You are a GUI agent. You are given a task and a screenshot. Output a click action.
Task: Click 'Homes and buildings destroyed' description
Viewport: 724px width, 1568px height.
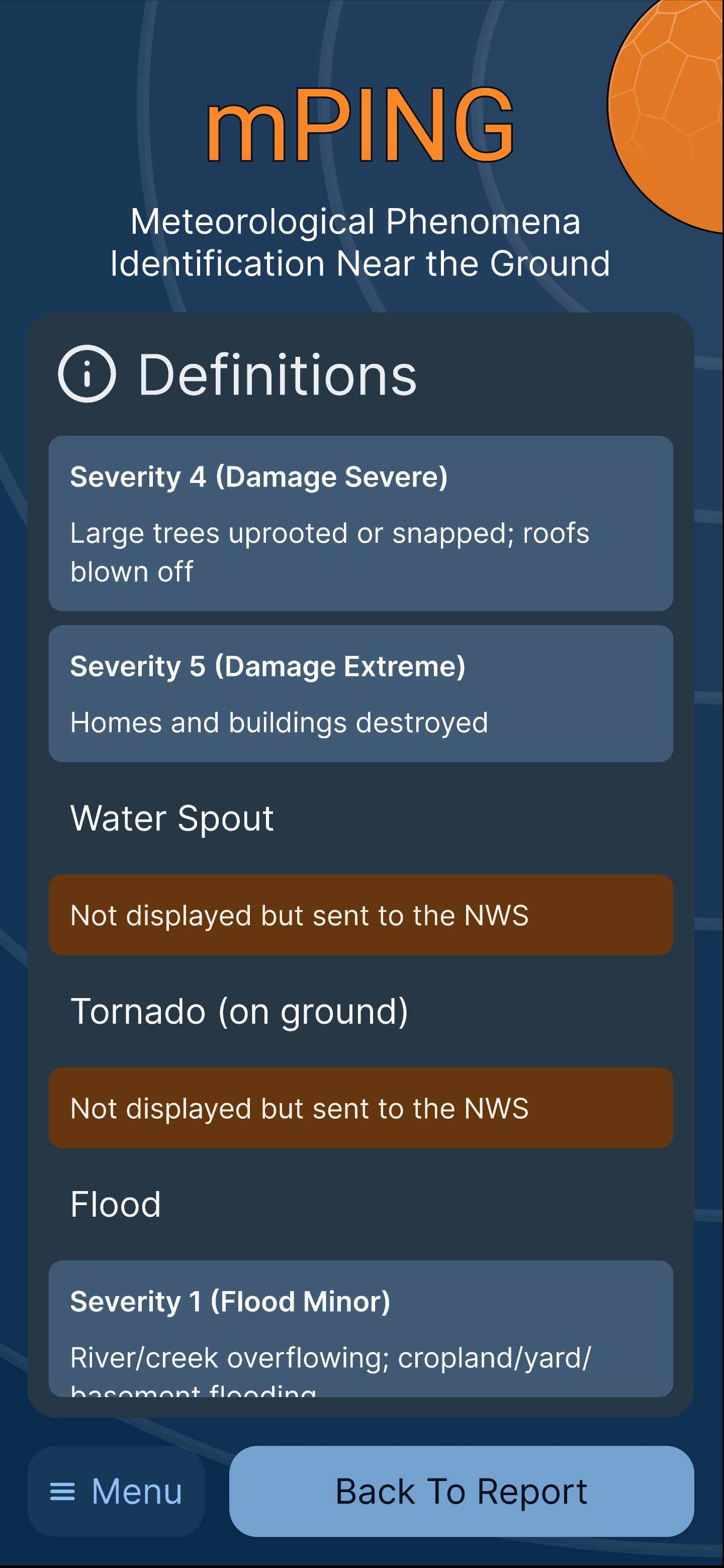click(279, 723)
